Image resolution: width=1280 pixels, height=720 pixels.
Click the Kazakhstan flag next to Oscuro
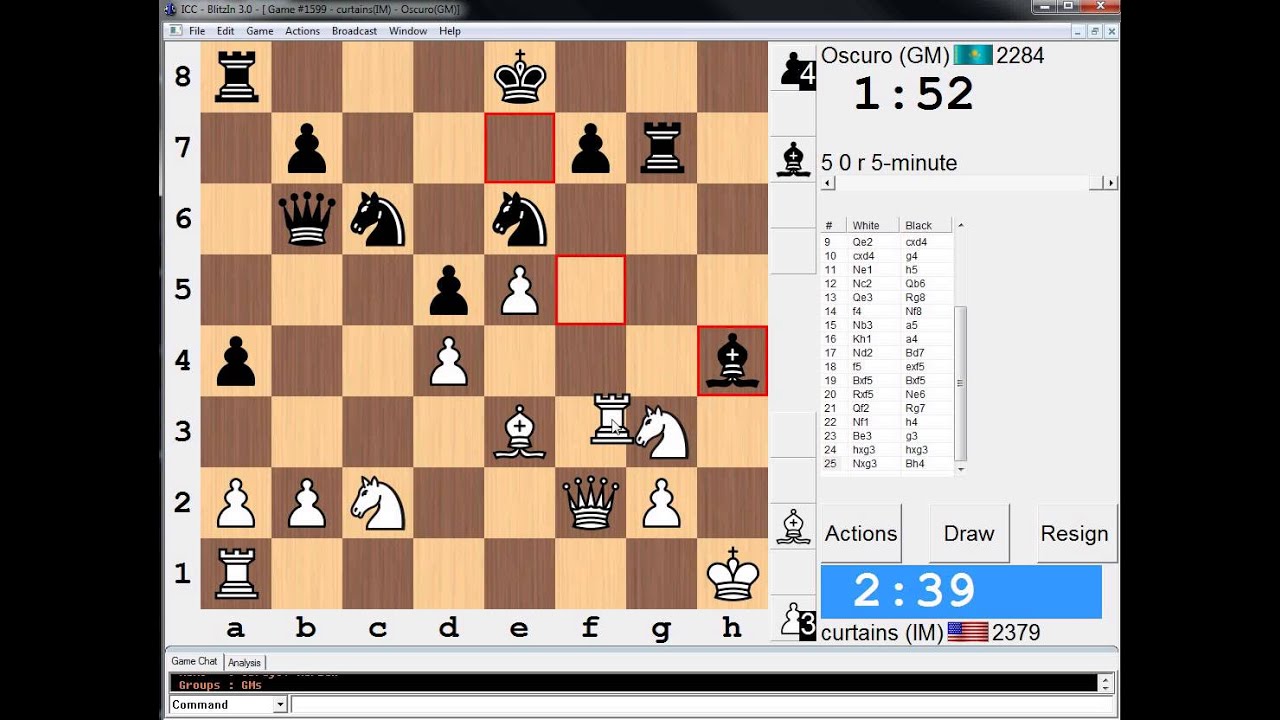tap(973, 55)
